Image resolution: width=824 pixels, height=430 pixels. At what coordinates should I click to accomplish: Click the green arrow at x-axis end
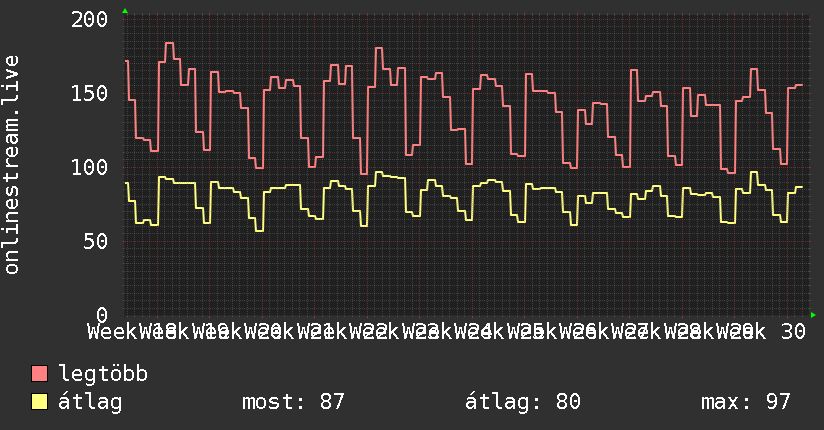[x=813, y=315]
